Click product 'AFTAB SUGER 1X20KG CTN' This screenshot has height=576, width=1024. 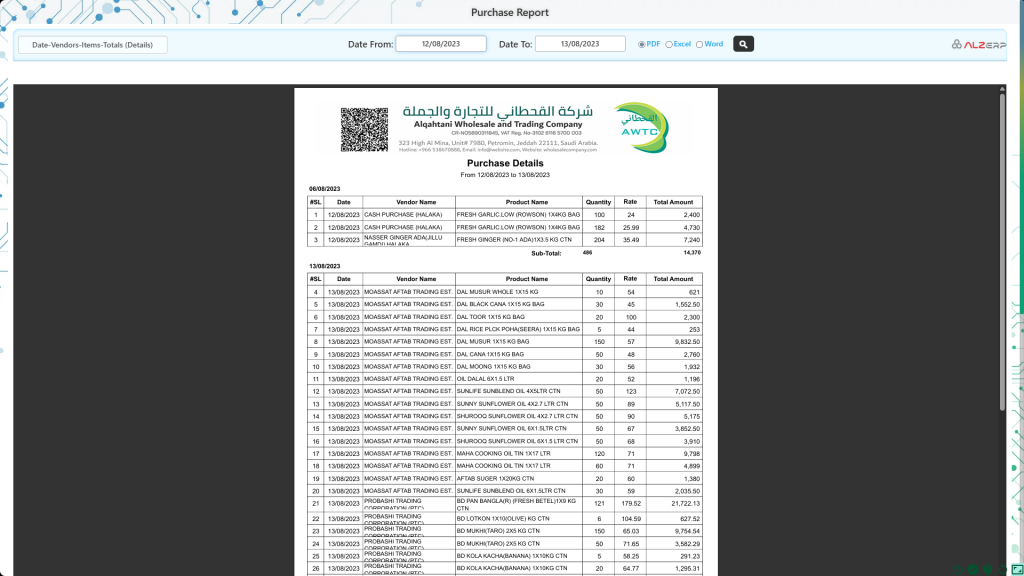[495, 479]
